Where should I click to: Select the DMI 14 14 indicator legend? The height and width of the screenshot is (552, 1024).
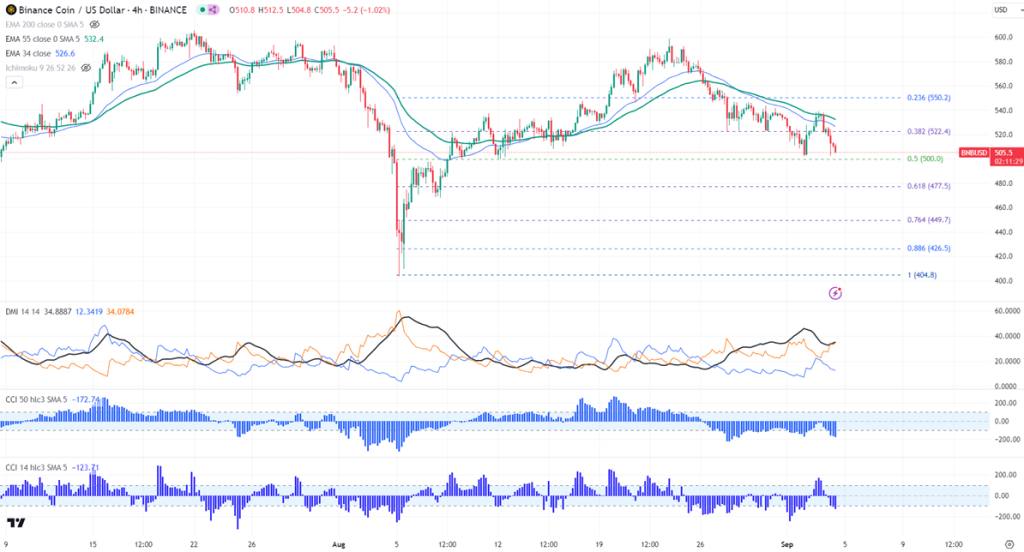coord(23,312)
